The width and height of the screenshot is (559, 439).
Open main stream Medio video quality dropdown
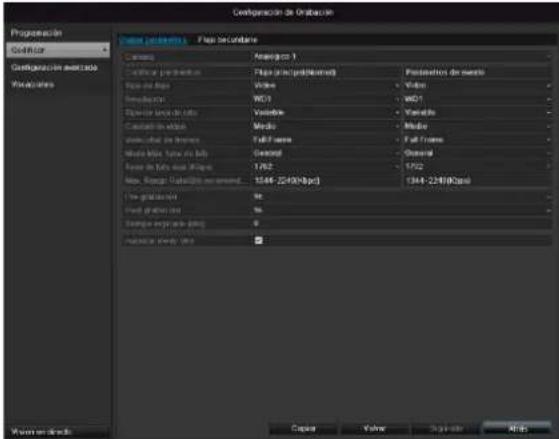pos(326,126)
